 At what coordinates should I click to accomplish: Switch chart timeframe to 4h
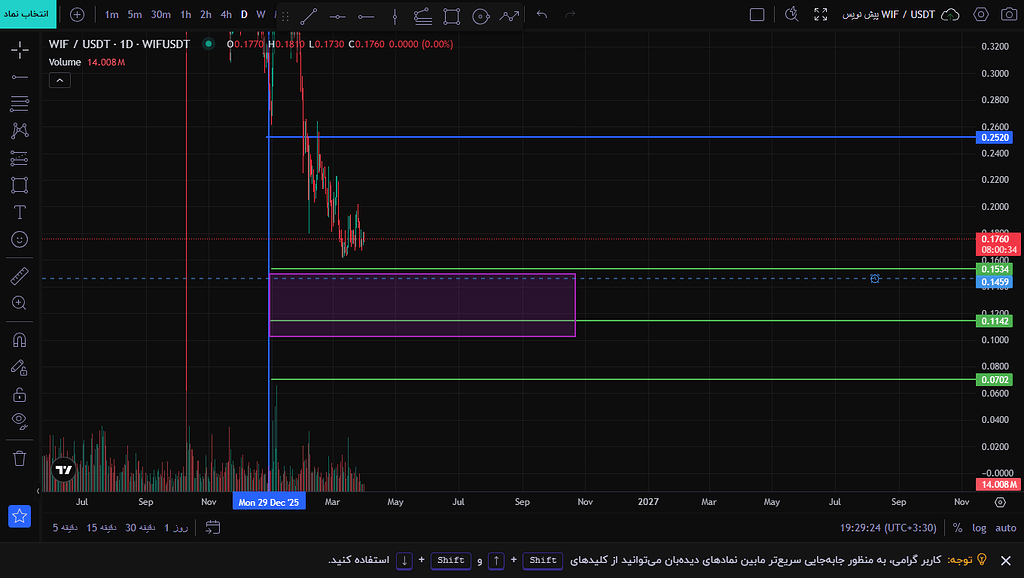click(x=226, y=14)
